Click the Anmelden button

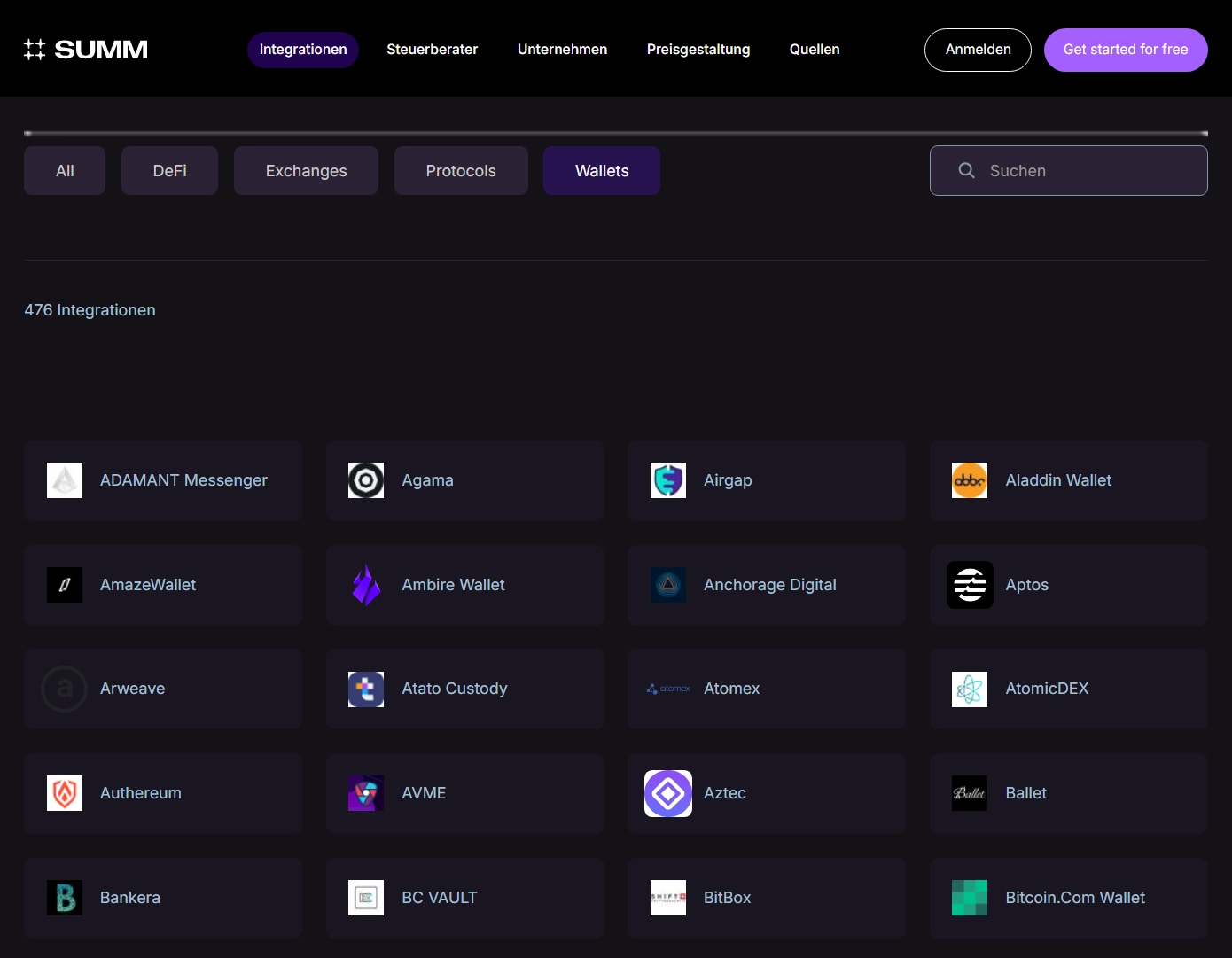click(978, 50)
